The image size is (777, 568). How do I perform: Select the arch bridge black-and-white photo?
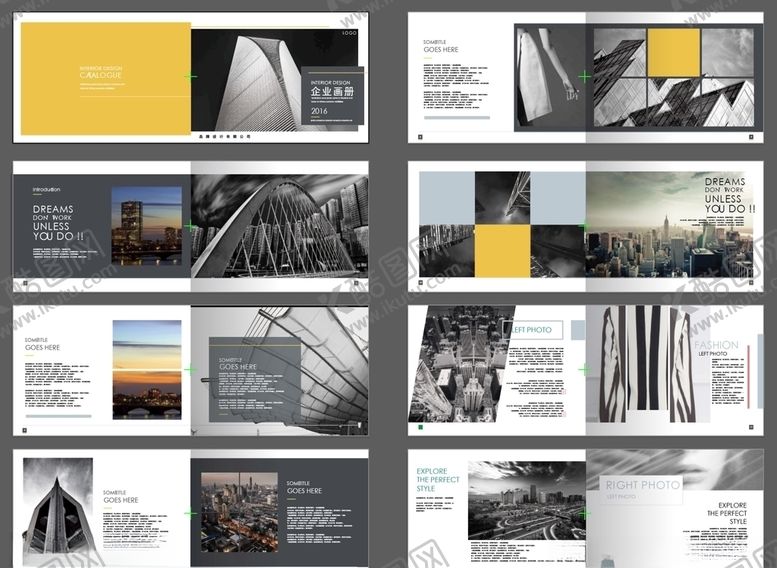point(278,227)
